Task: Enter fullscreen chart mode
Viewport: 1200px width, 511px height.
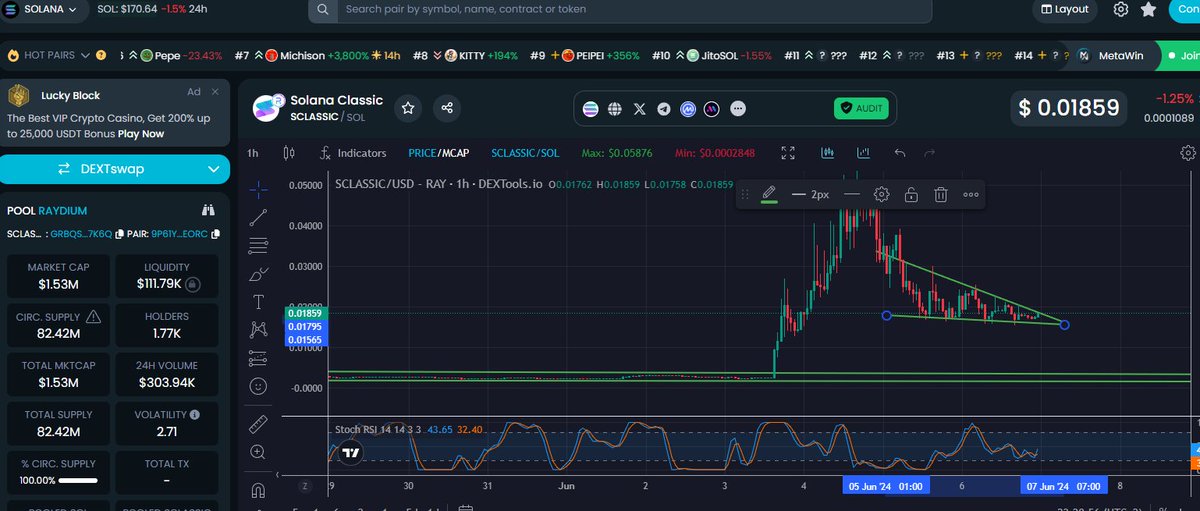Action: [x=788, y=153]
